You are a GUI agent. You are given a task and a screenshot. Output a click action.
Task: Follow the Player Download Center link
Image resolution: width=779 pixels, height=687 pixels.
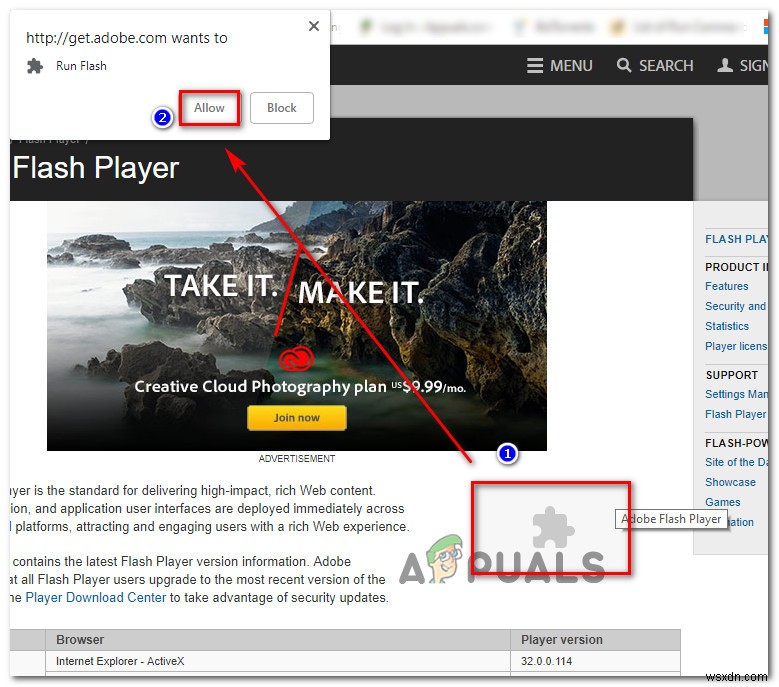click(95, 597)
